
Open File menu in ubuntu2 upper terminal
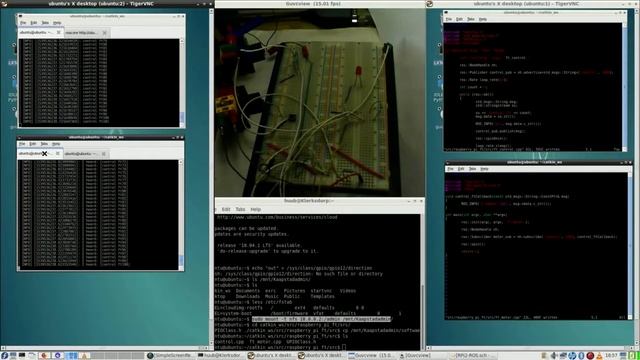pyautogui.click(x=23, y=23)
